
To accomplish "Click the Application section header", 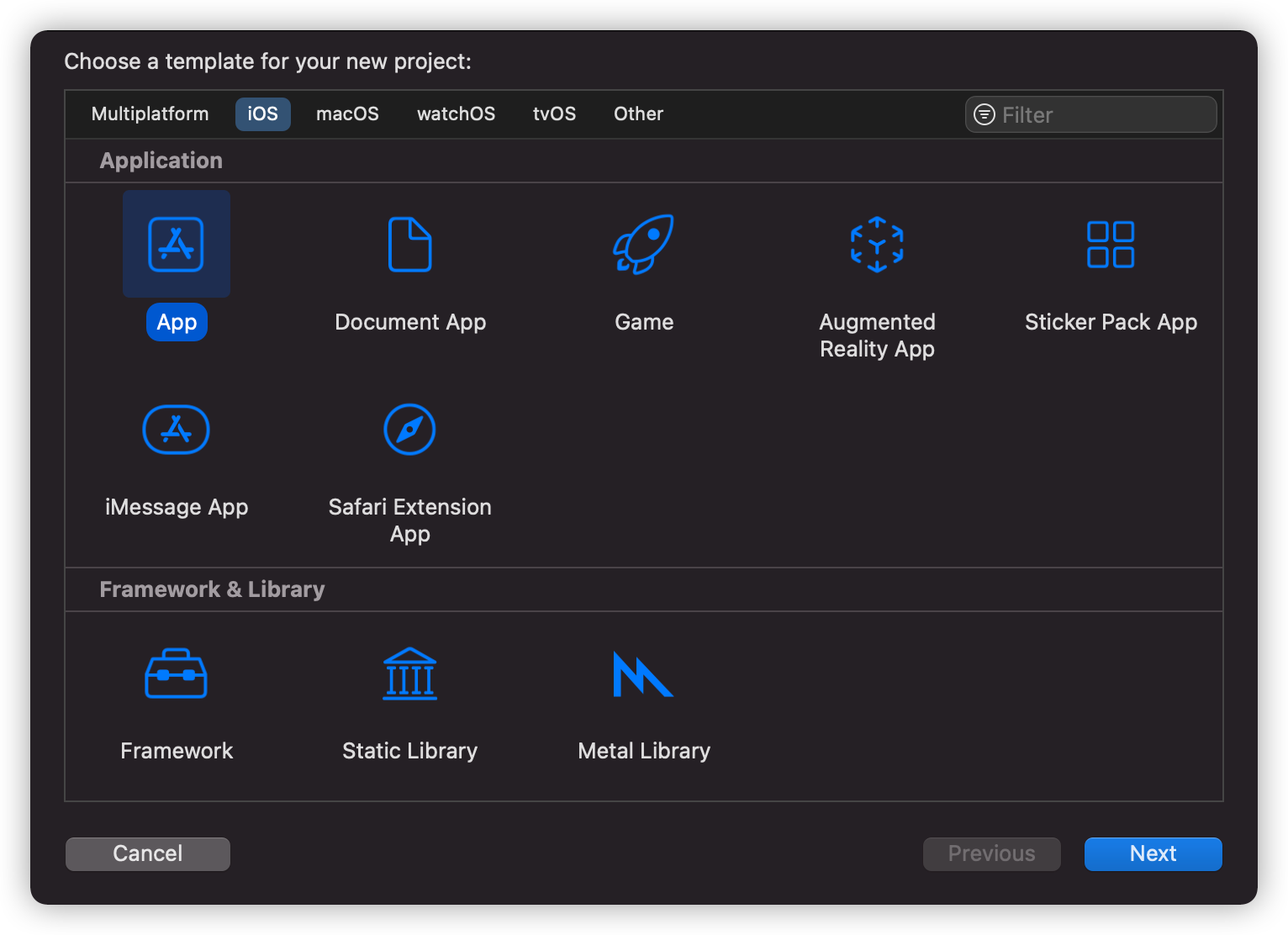I will click(x=161, y=161).
